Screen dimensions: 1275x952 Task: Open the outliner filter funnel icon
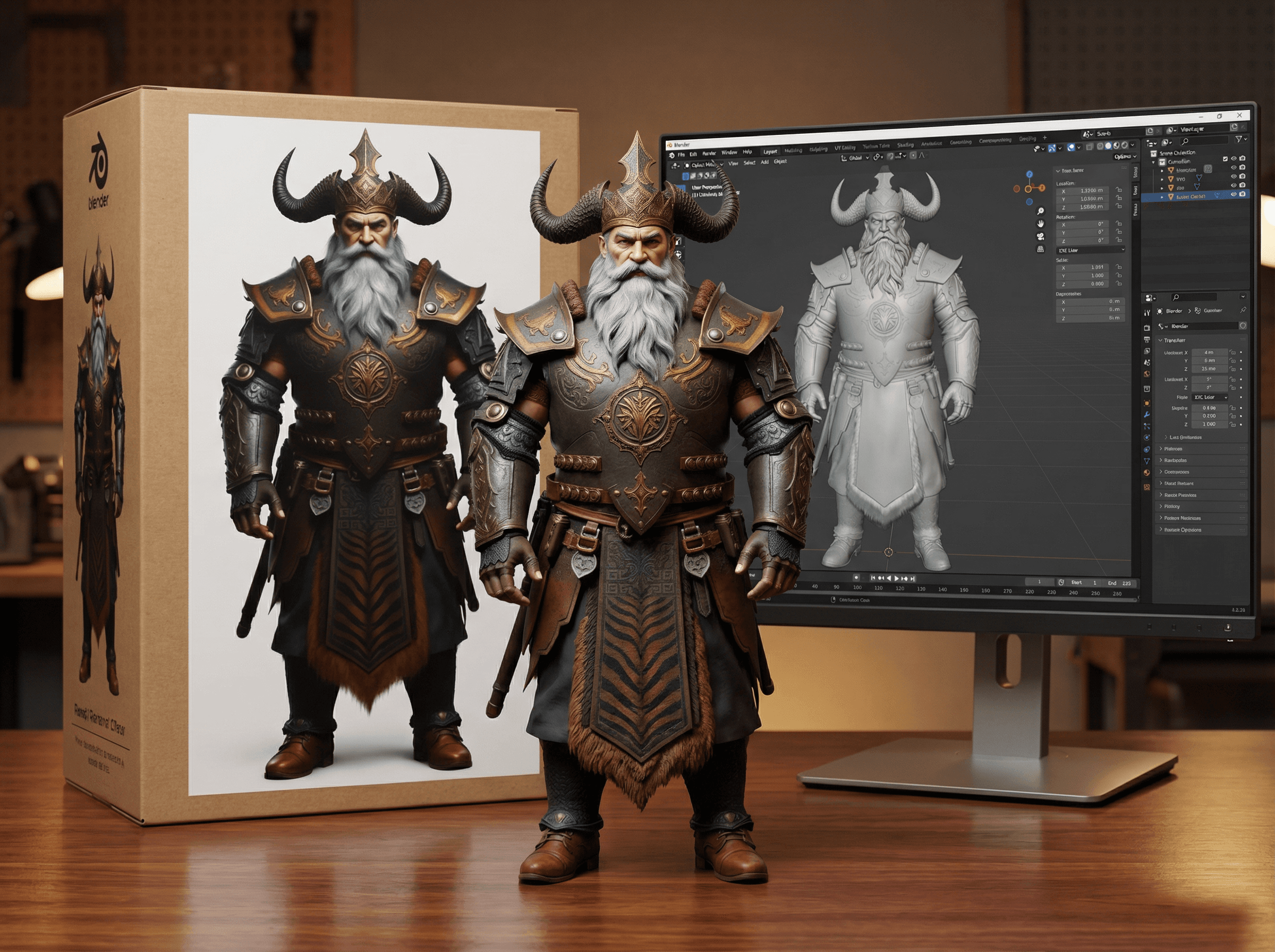1238,140
